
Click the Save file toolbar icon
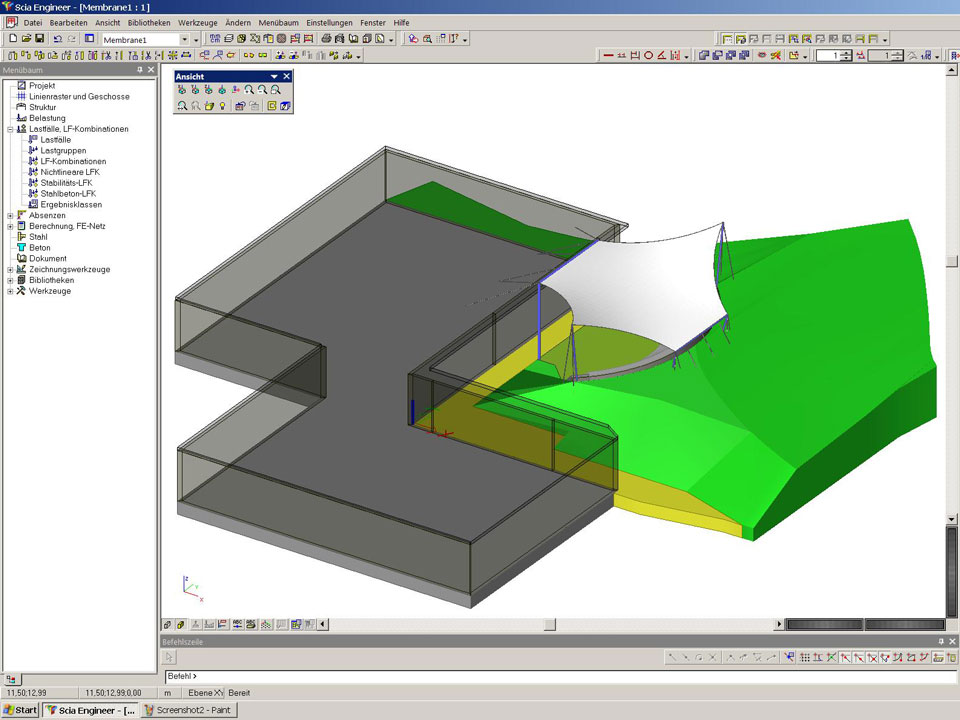39,39
